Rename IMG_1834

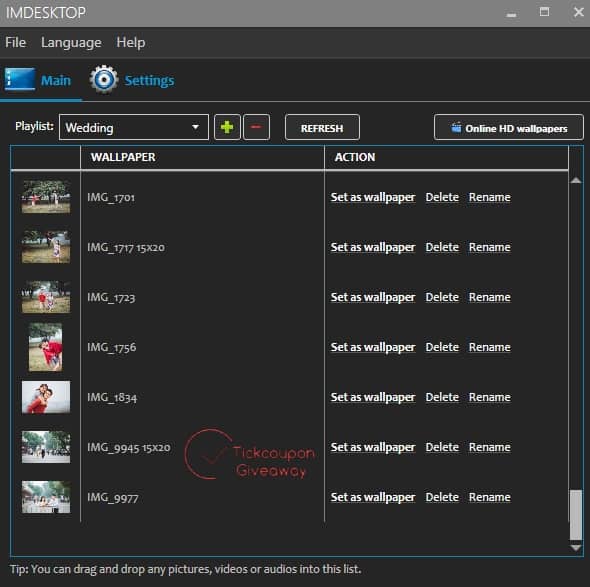pyautogui.click(x=490, y=397)
